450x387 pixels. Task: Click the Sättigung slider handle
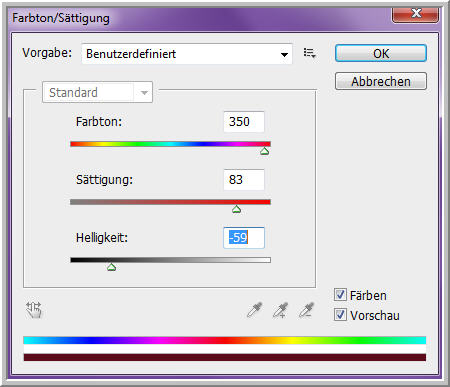point(236,209)
